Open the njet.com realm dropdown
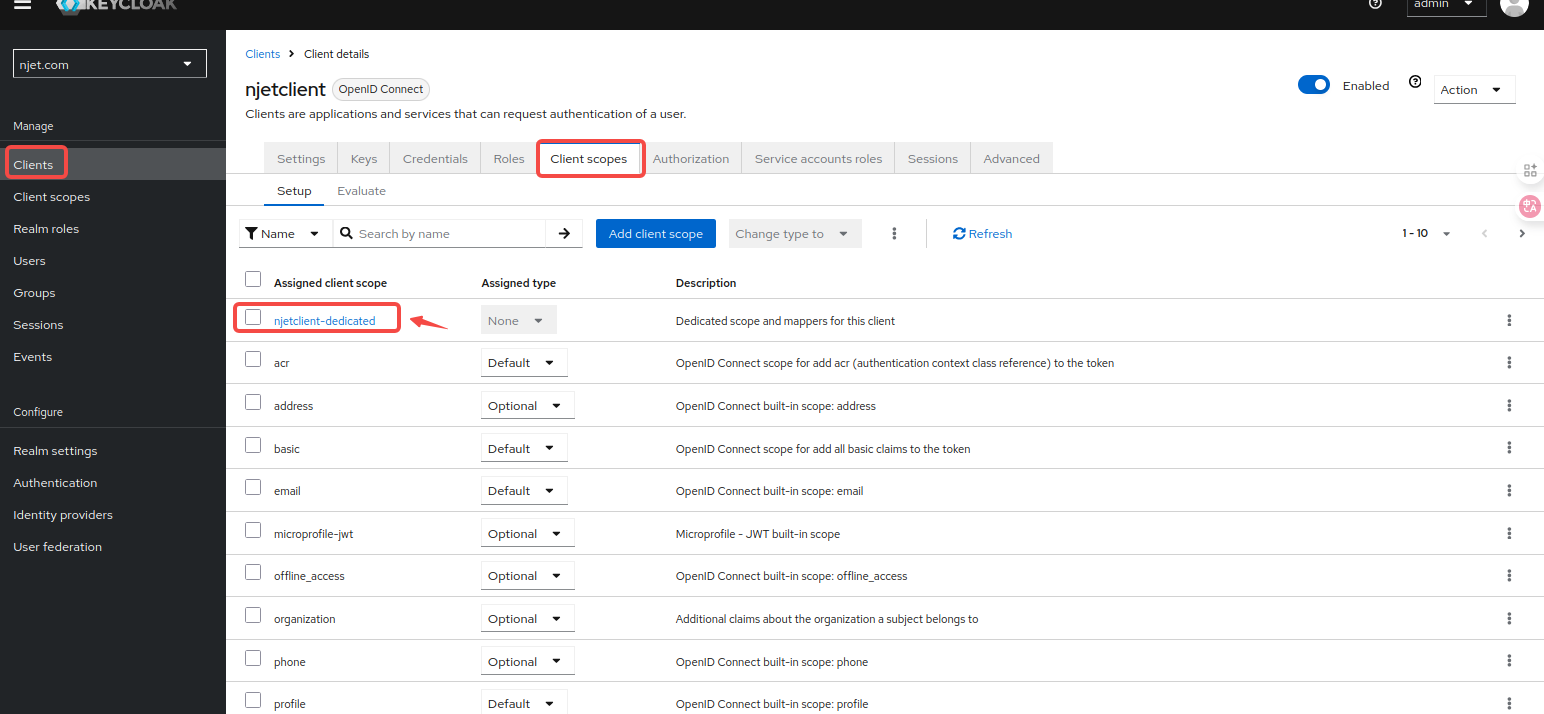The image size is (1544, 714). [x=109, y=64]
